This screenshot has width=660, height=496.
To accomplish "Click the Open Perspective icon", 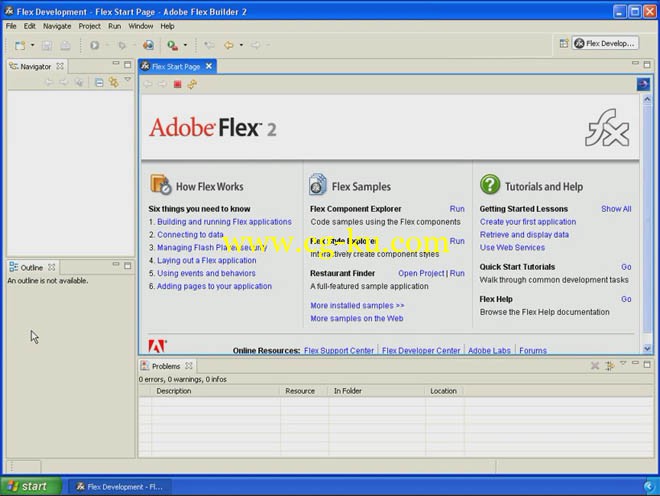I will pos(564,43).
